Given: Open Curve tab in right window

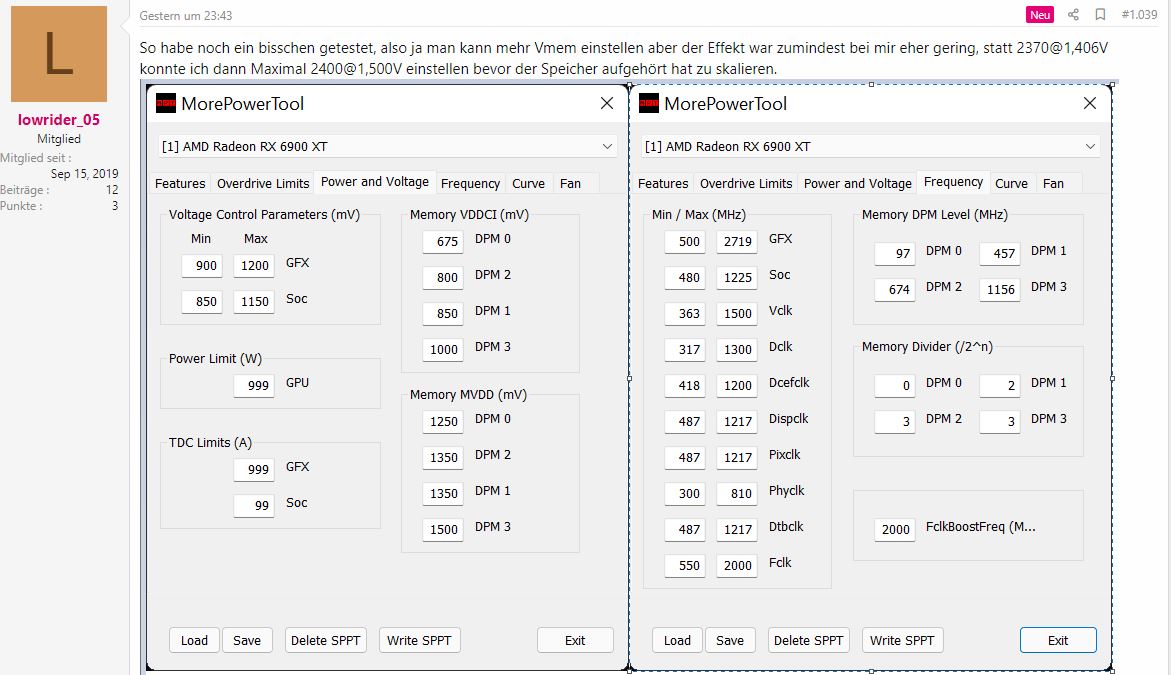Looking at the screenshot, I should click(x=1012, y=183).
